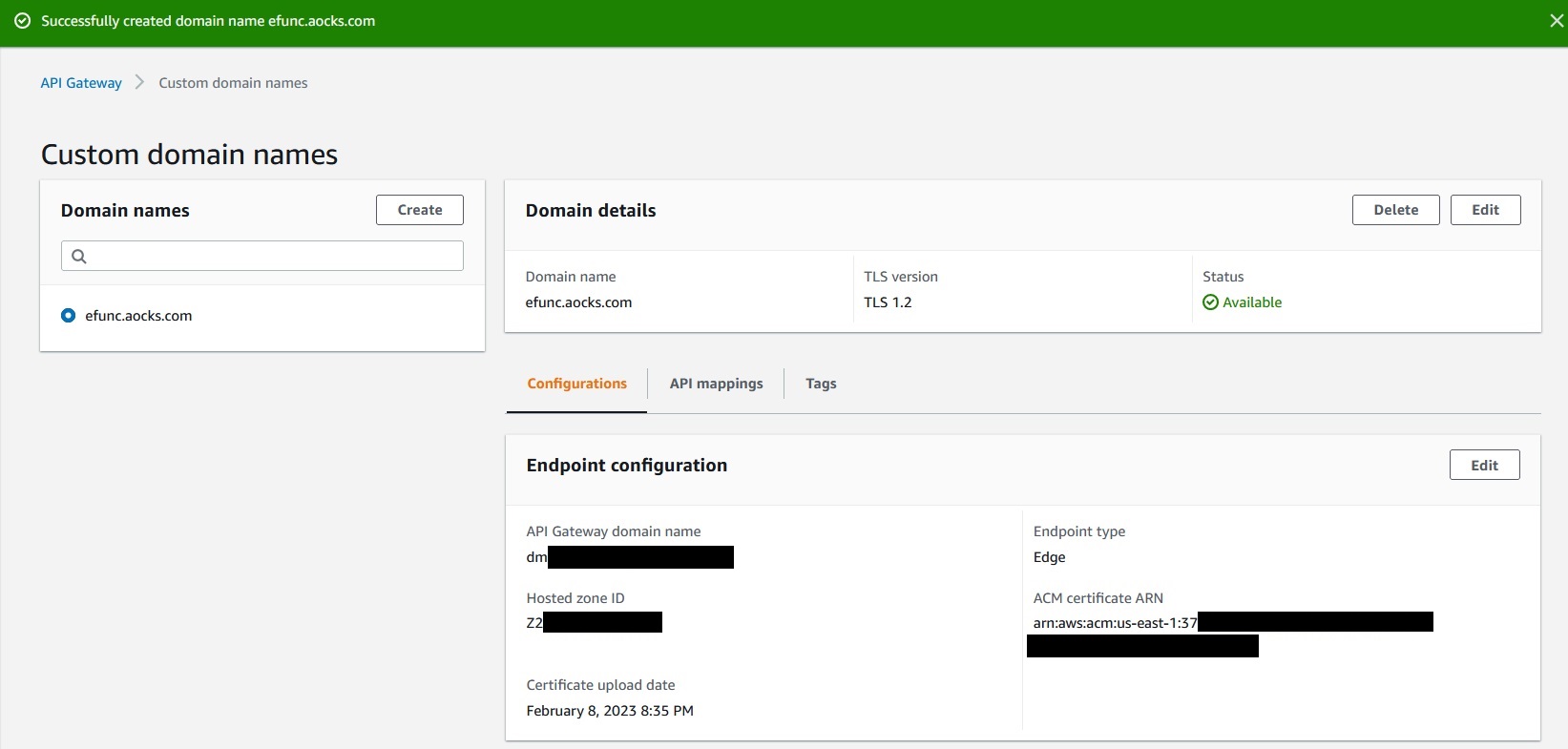Click the Custom domain names breadcrumb
Screen dimensions: 1568x749
tap(233, 83)
